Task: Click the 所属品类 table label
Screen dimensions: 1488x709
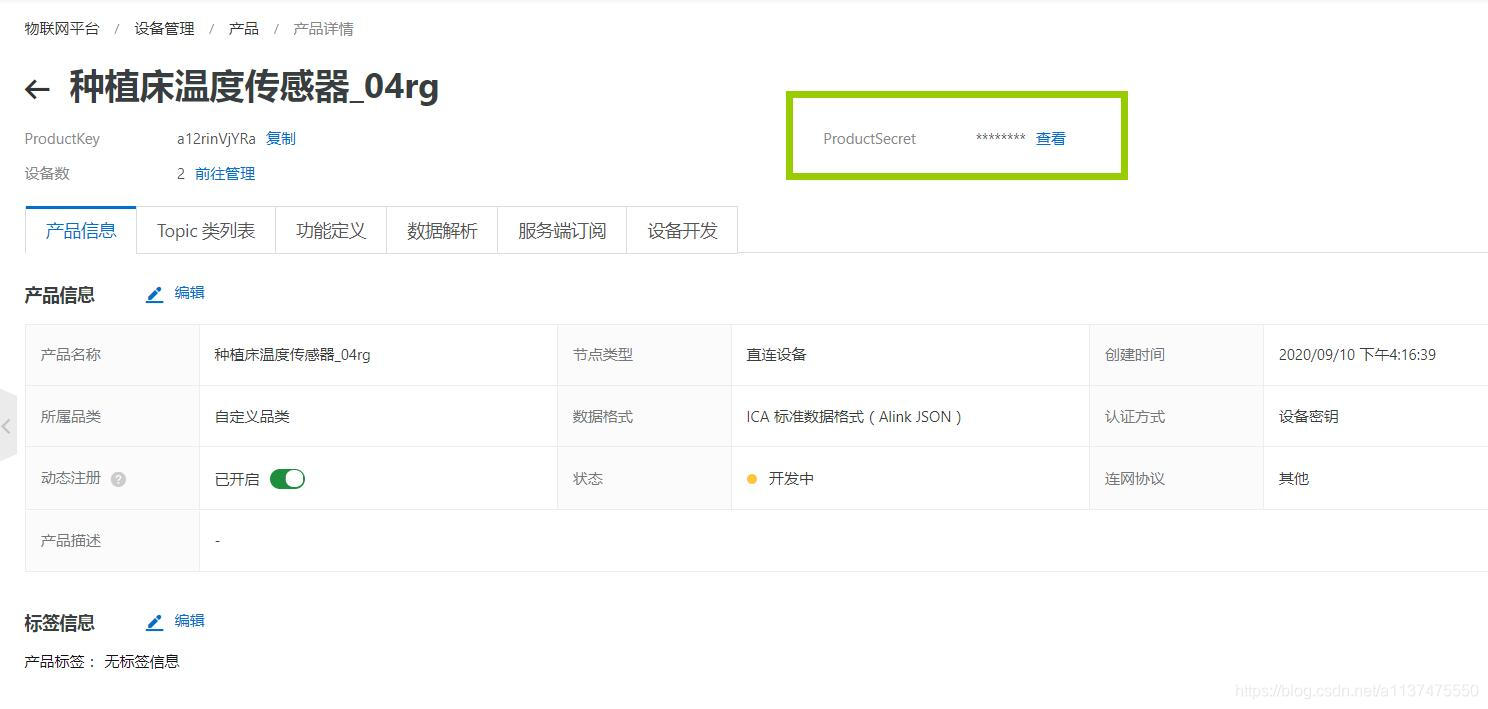Action: (71, 417)
